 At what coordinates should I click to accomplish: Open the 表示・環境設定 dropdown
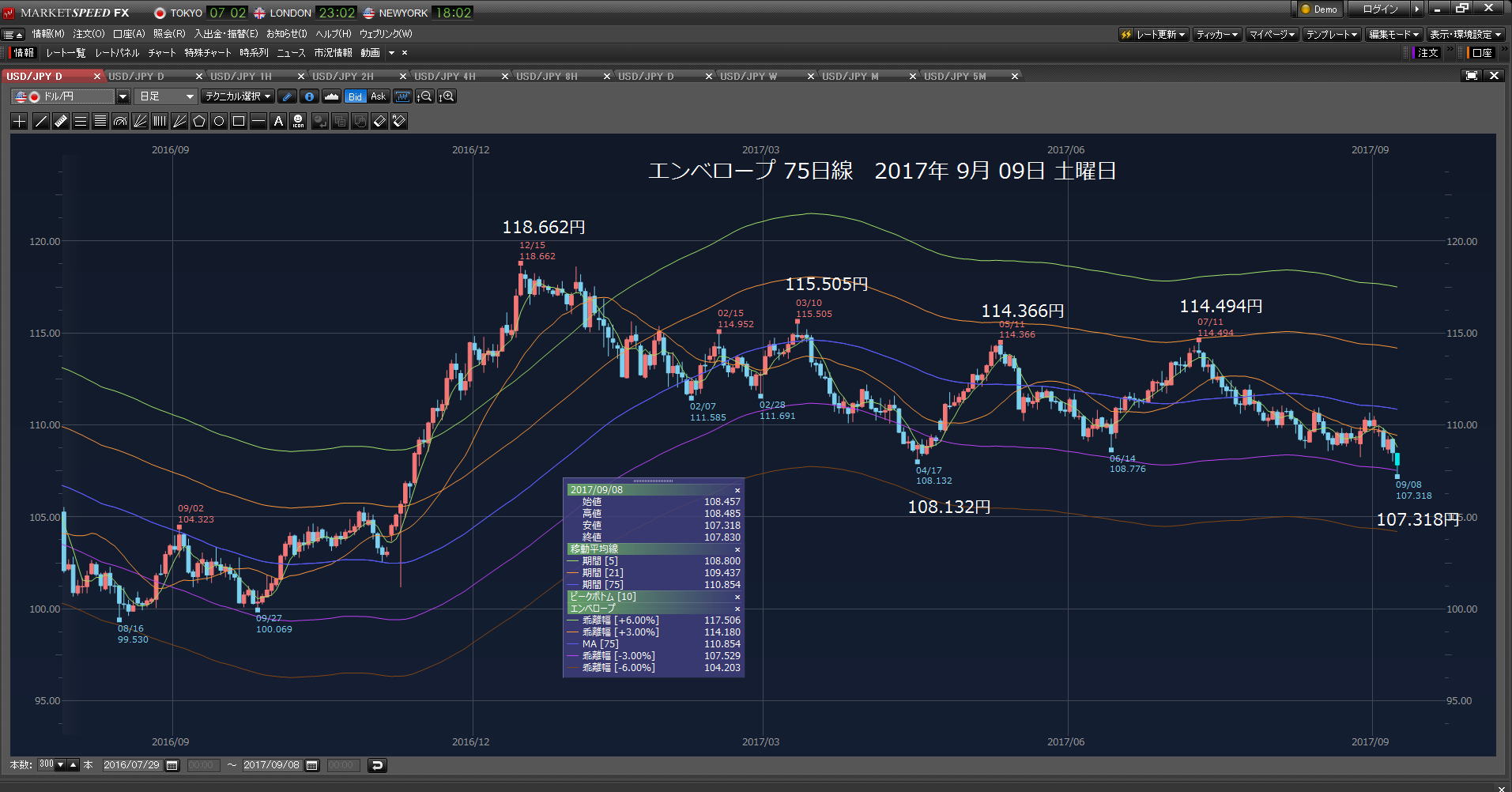pos(1465,34)
